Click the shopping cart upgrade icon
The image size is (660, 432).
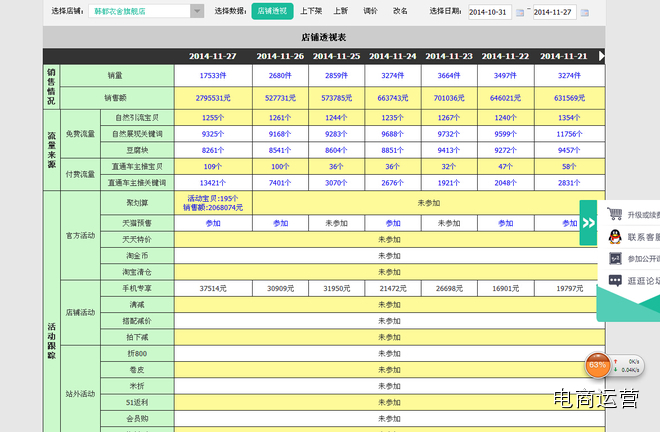[615, 214]
